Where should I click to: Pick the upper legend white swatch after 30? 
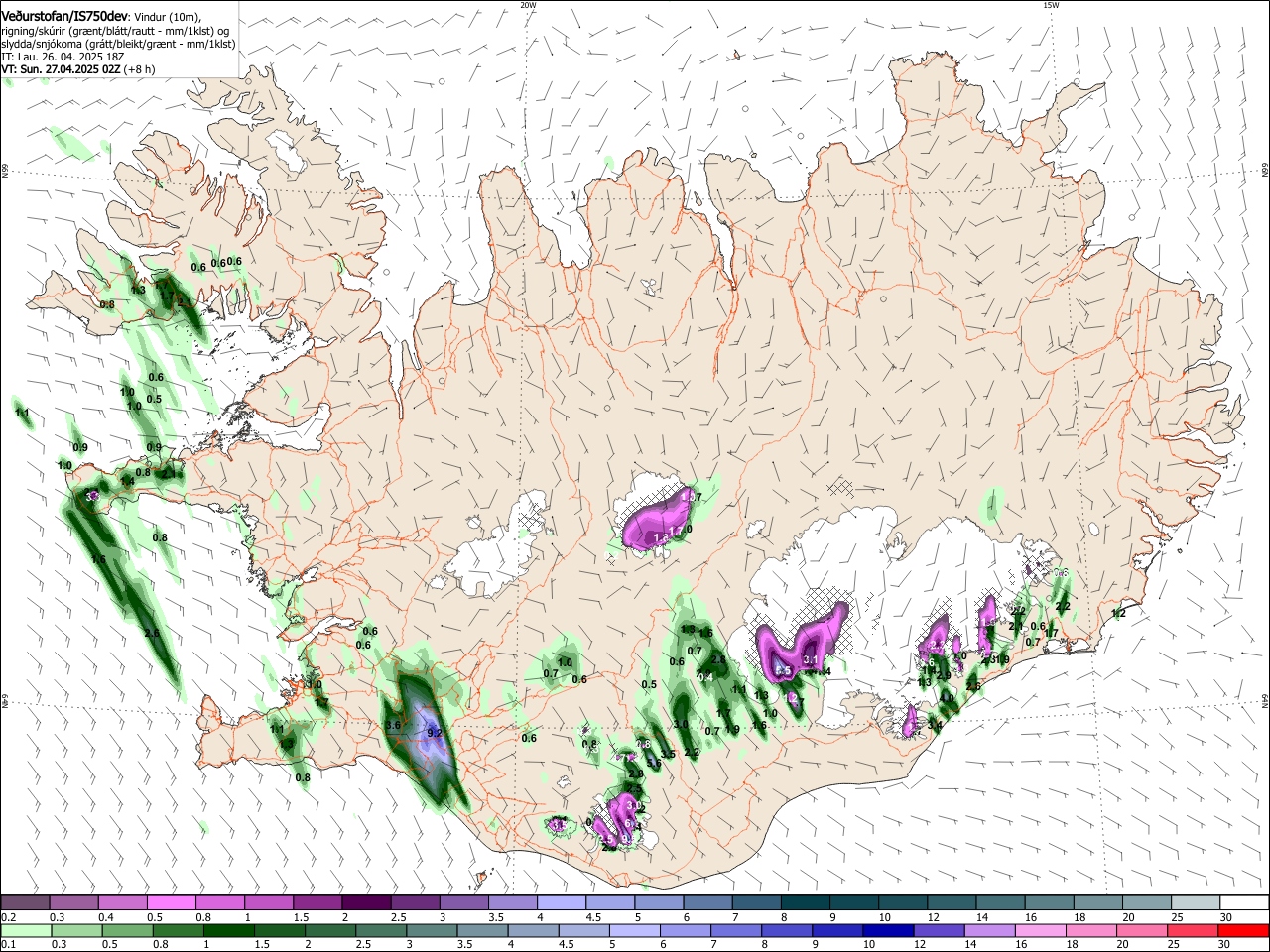click(1244, 902)
